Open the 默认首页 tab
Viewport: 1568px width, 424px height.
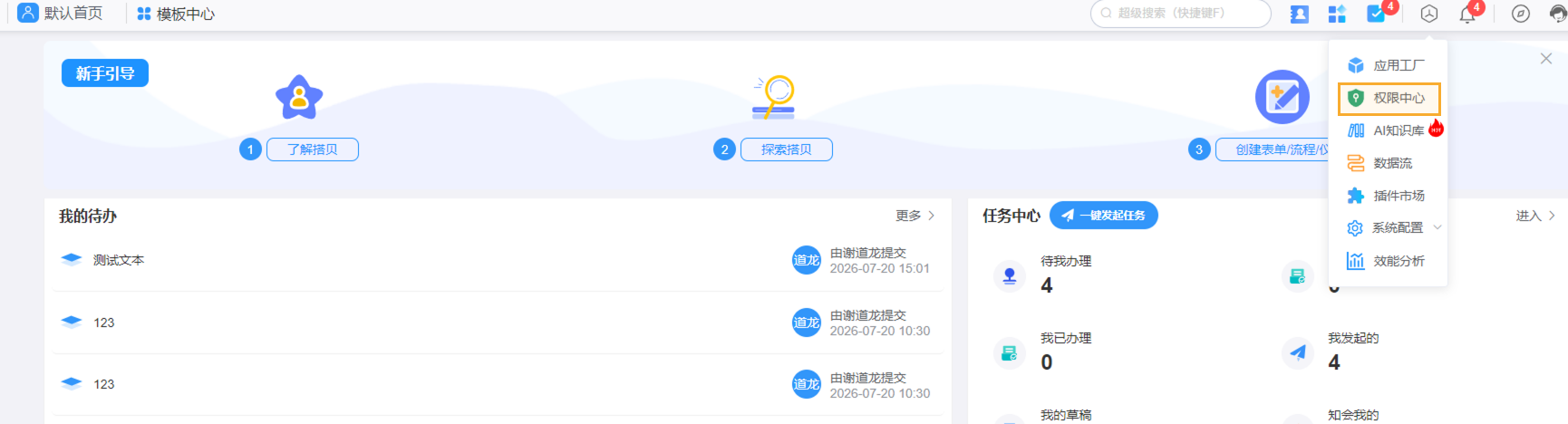click(61, 14)
